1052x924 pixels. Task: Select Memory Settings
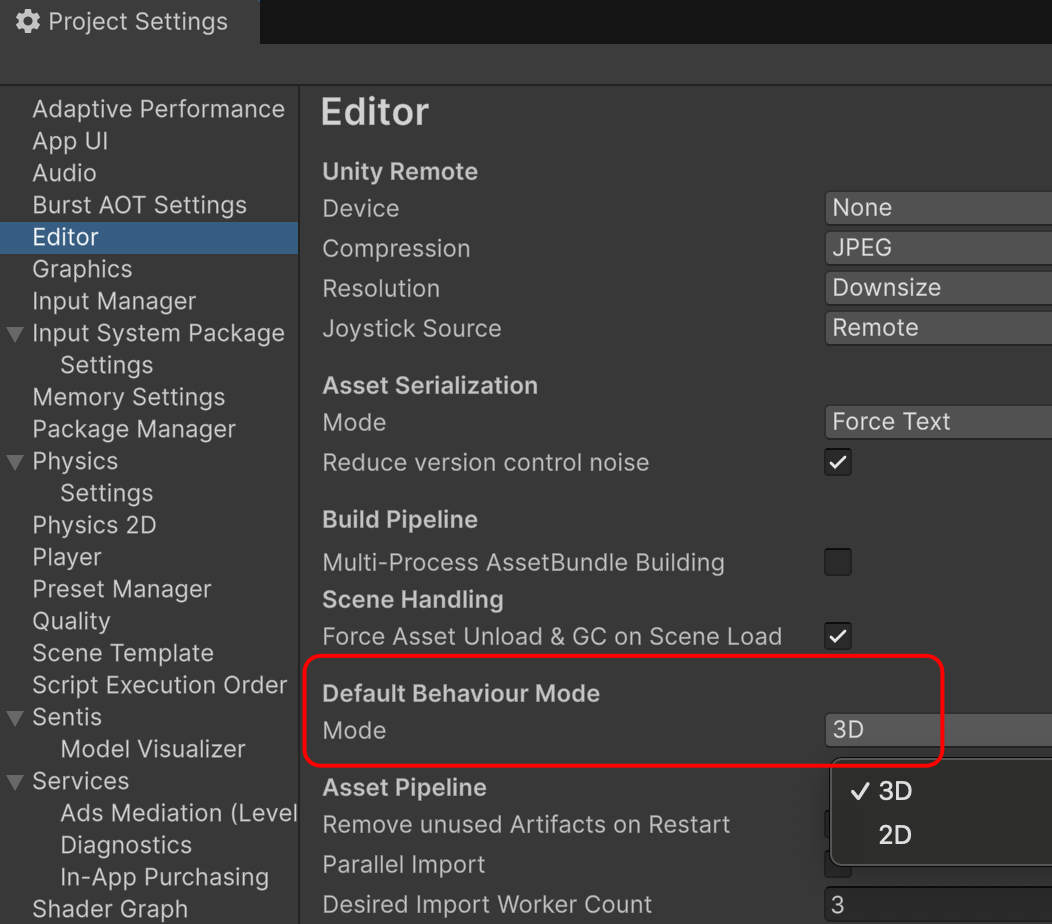click(x=129, y=397)
